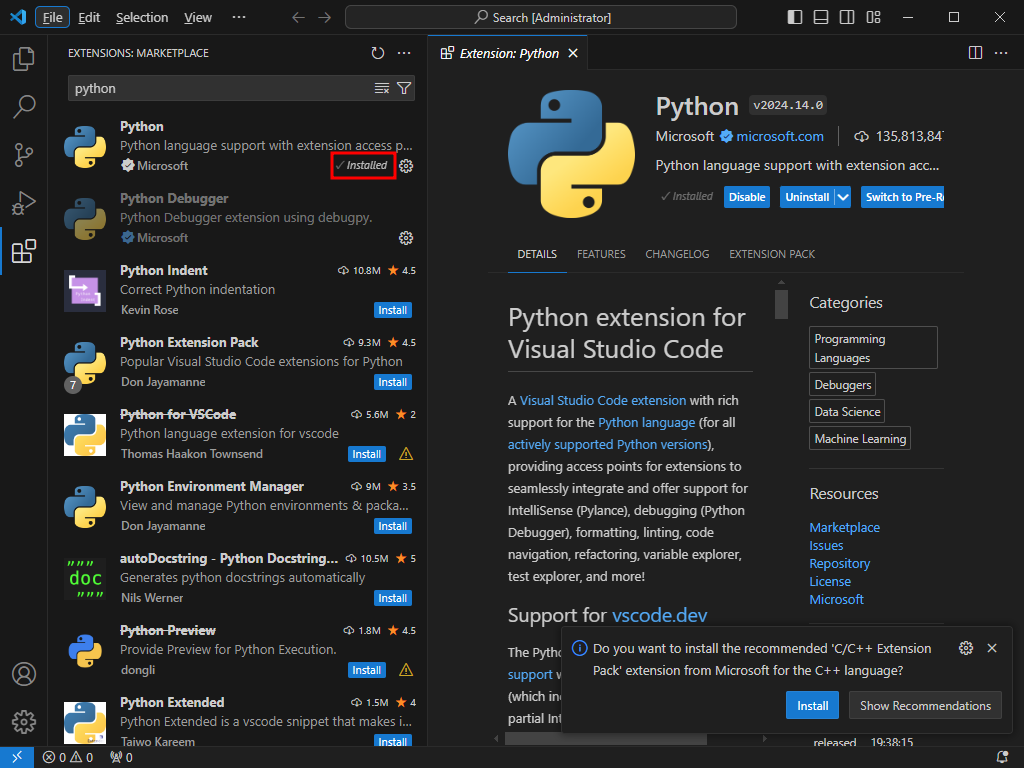
Task: Open microsoft.com publisher link
Action: click(x=780, y=136)
